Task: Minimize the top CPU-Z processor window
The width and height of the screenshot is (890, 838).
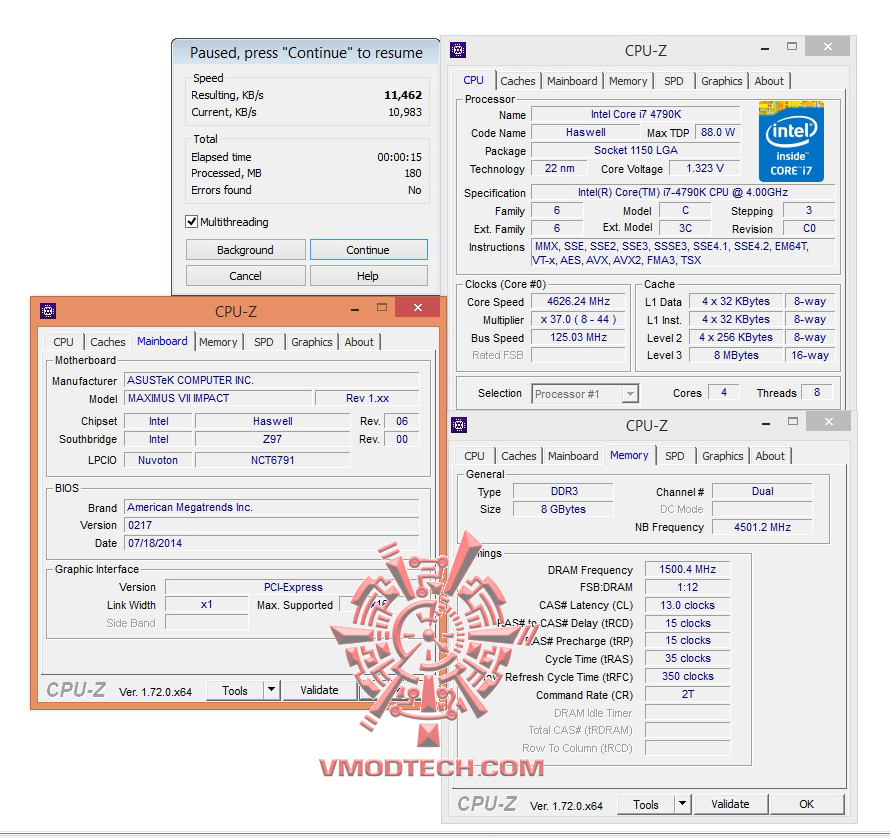Action: [765, 49]
